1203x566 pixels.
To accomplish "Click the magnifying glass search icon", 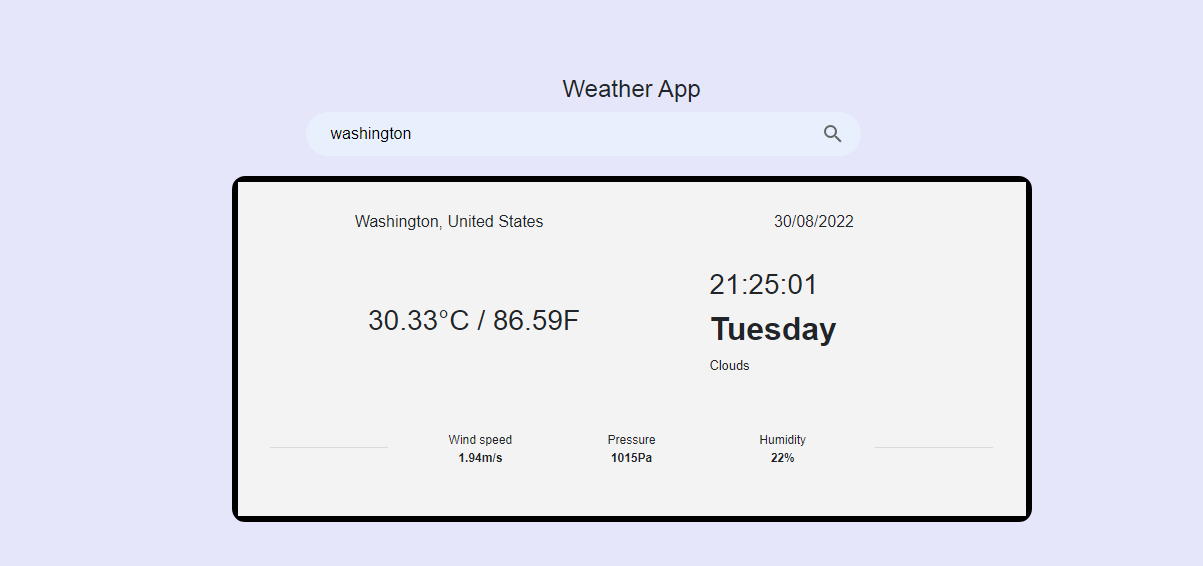I will 832,134.
